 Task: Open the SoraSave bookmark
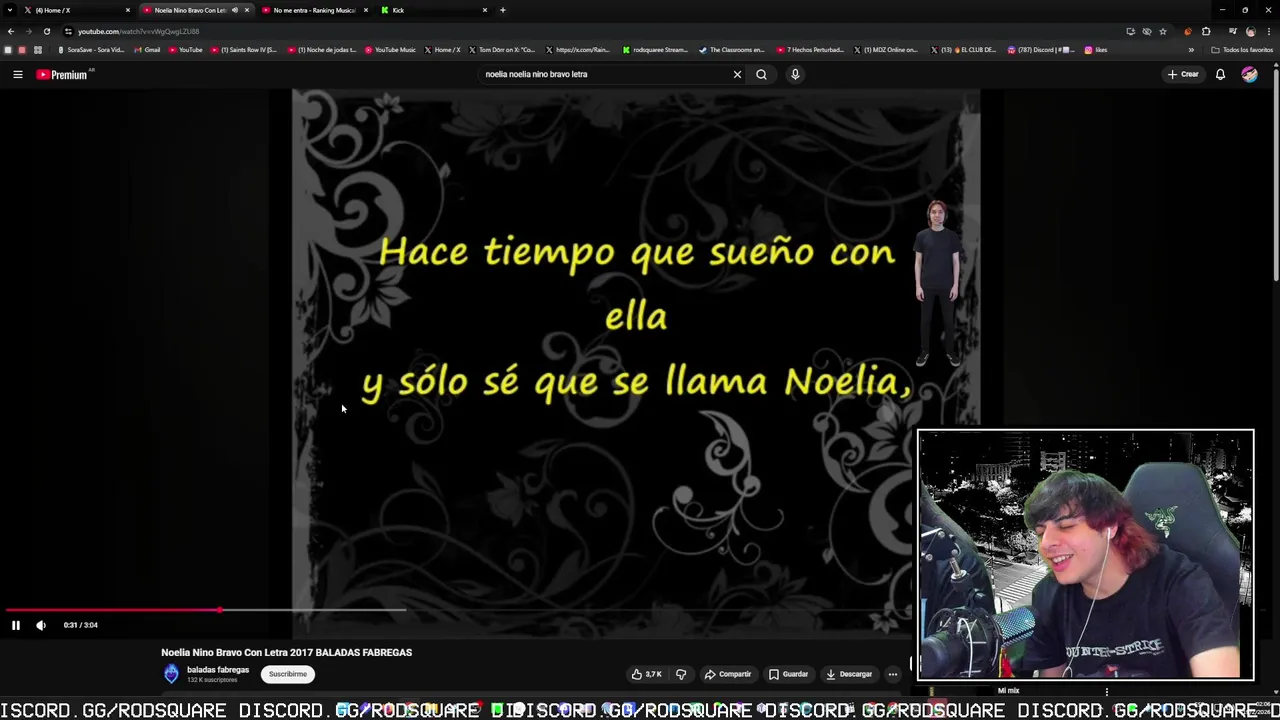91,50
